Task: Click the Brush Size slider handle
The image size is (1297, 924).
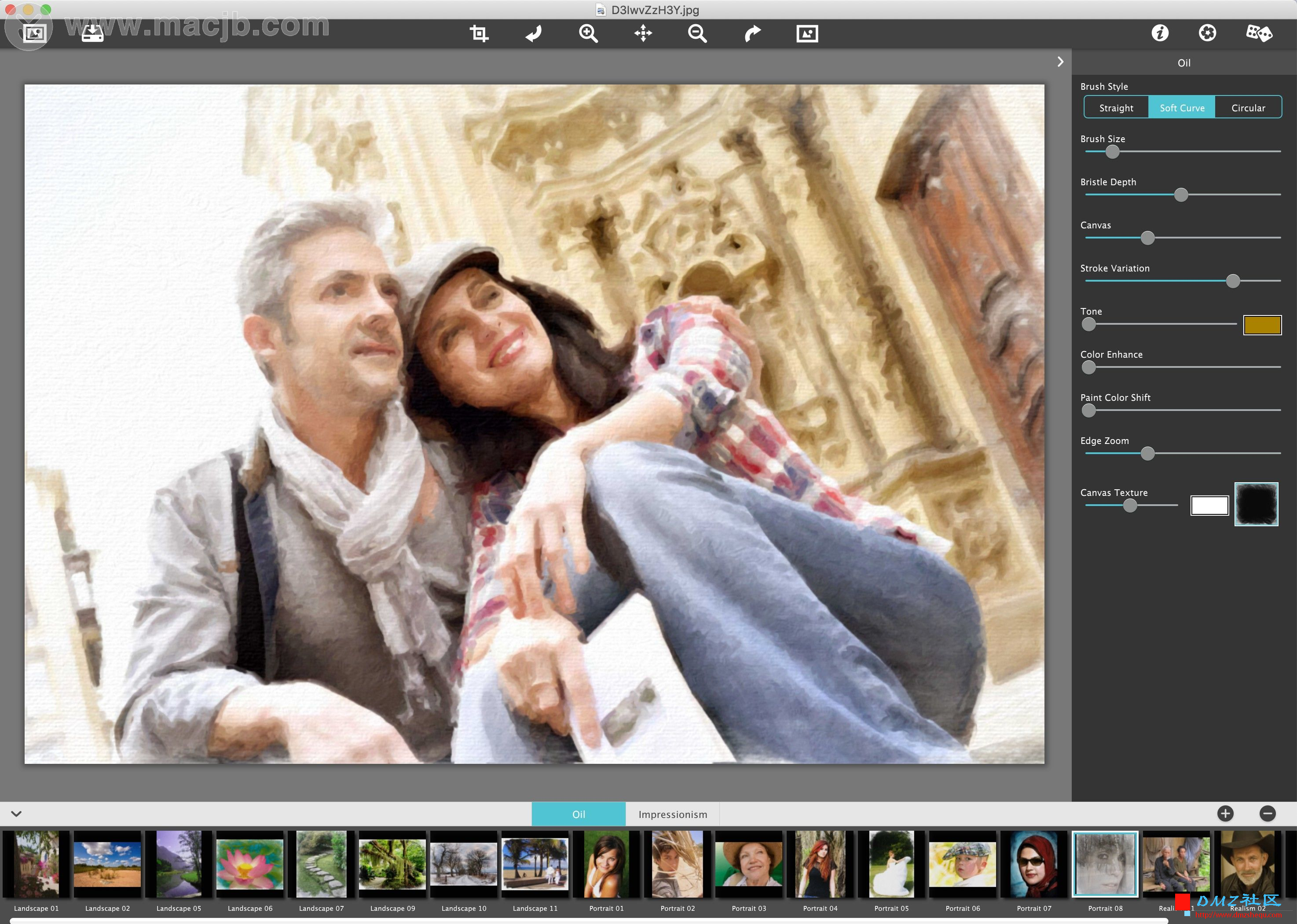Action: point(1112,152)
